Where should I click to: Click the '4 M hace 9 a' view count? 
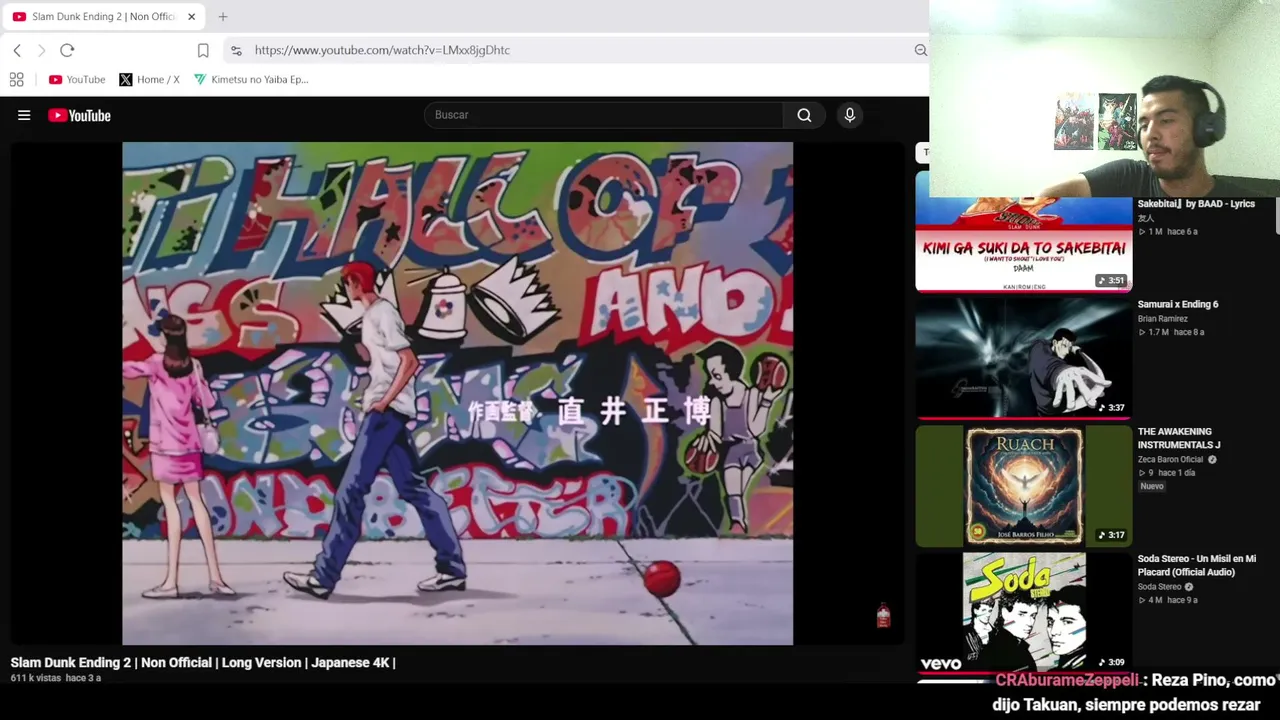tap(1168, 600)
